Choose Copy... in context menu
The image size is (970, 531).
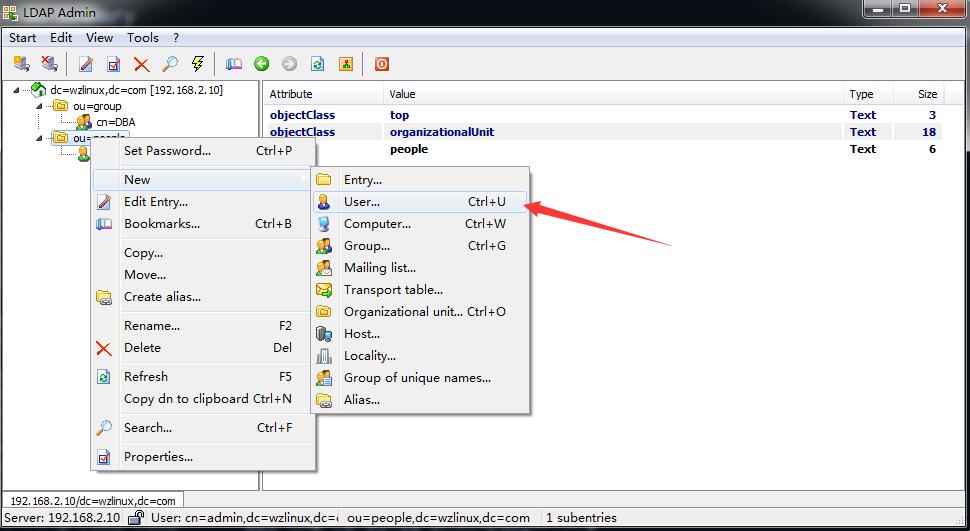[203, 253]
